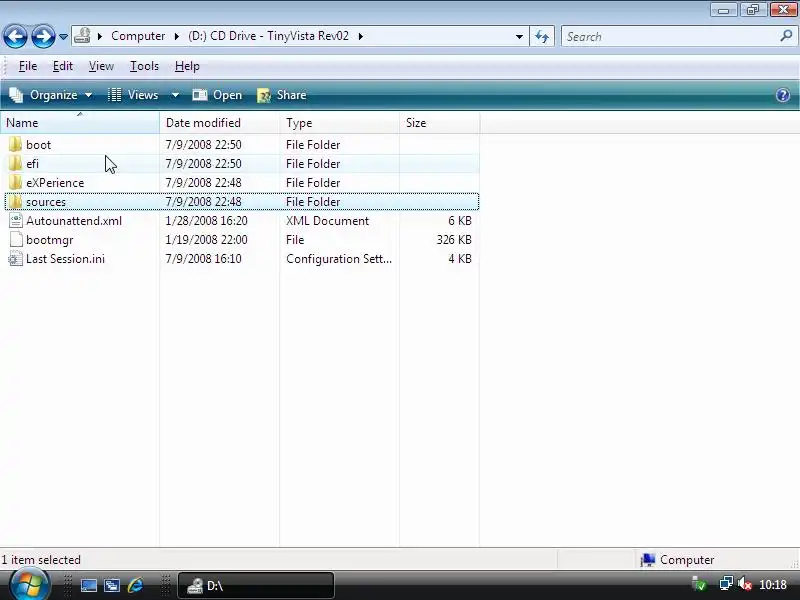
Task: Click the Computer label in status bar
Action: 687,560
